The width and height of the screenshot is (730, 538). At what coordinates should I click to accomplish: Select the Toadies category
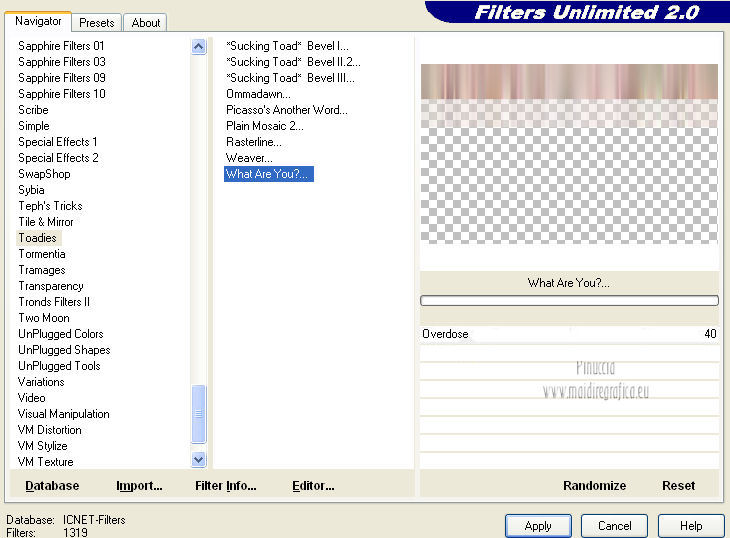(x=37, y=238)
